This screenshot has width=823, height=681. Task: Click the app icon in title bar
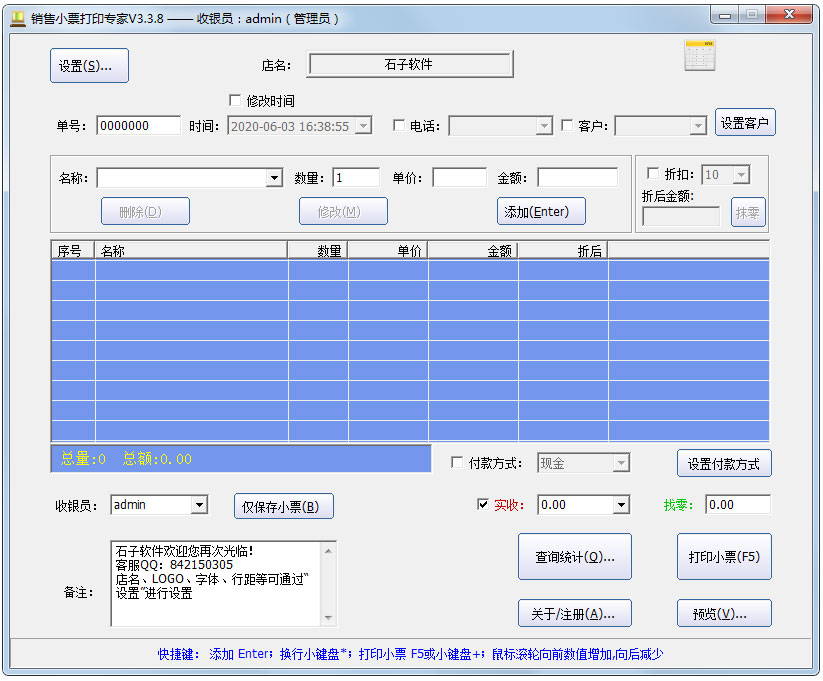[x=17, y=18]
